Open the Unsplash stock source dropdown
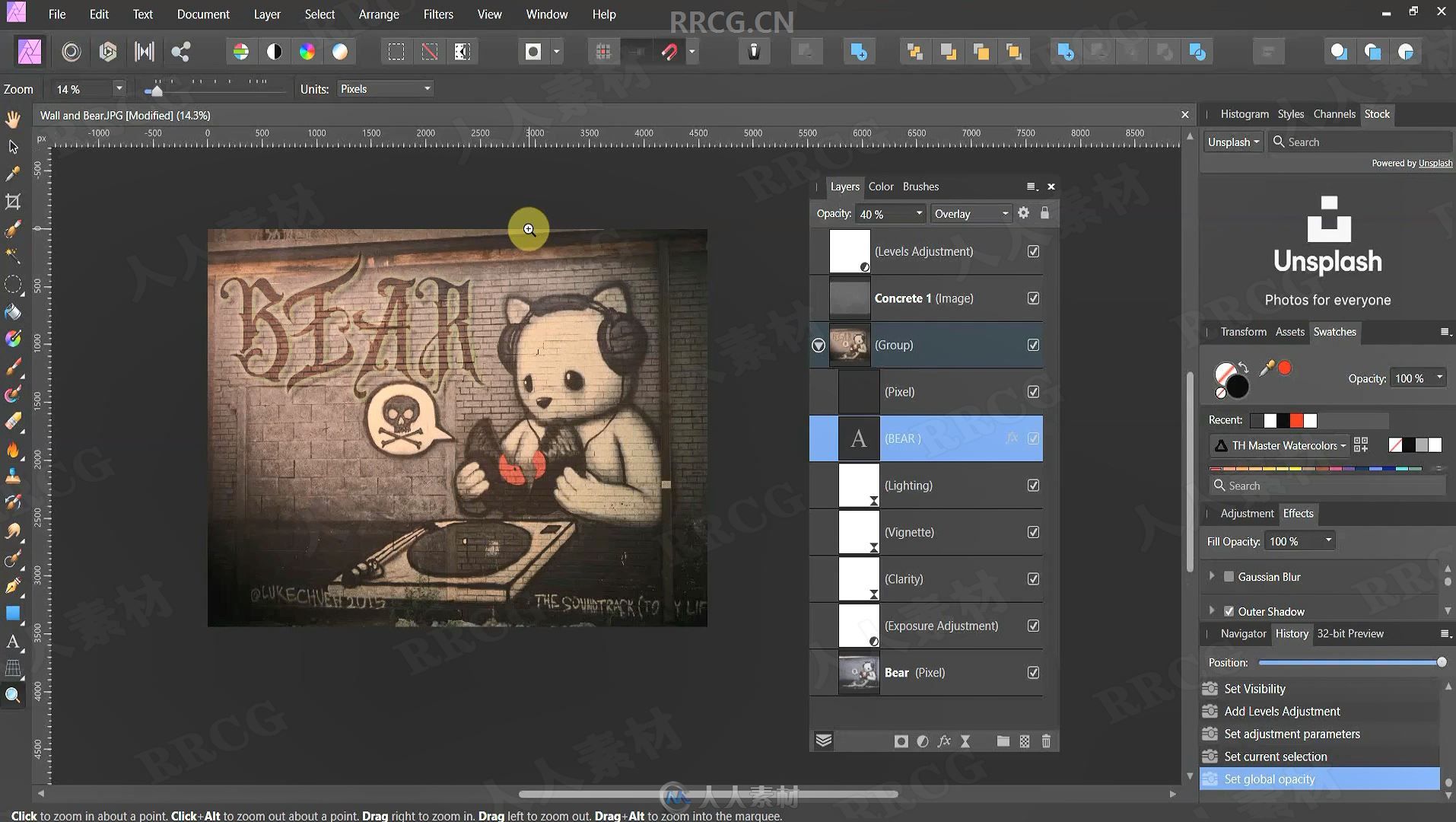1456x822 pixels. tap(1233, 142)
